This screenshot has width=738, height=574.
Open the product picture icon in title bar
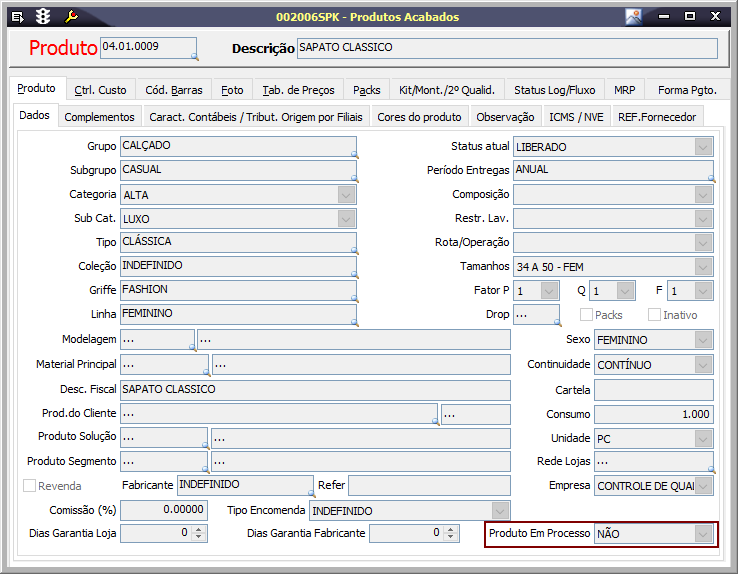click(x=634, y=17)
